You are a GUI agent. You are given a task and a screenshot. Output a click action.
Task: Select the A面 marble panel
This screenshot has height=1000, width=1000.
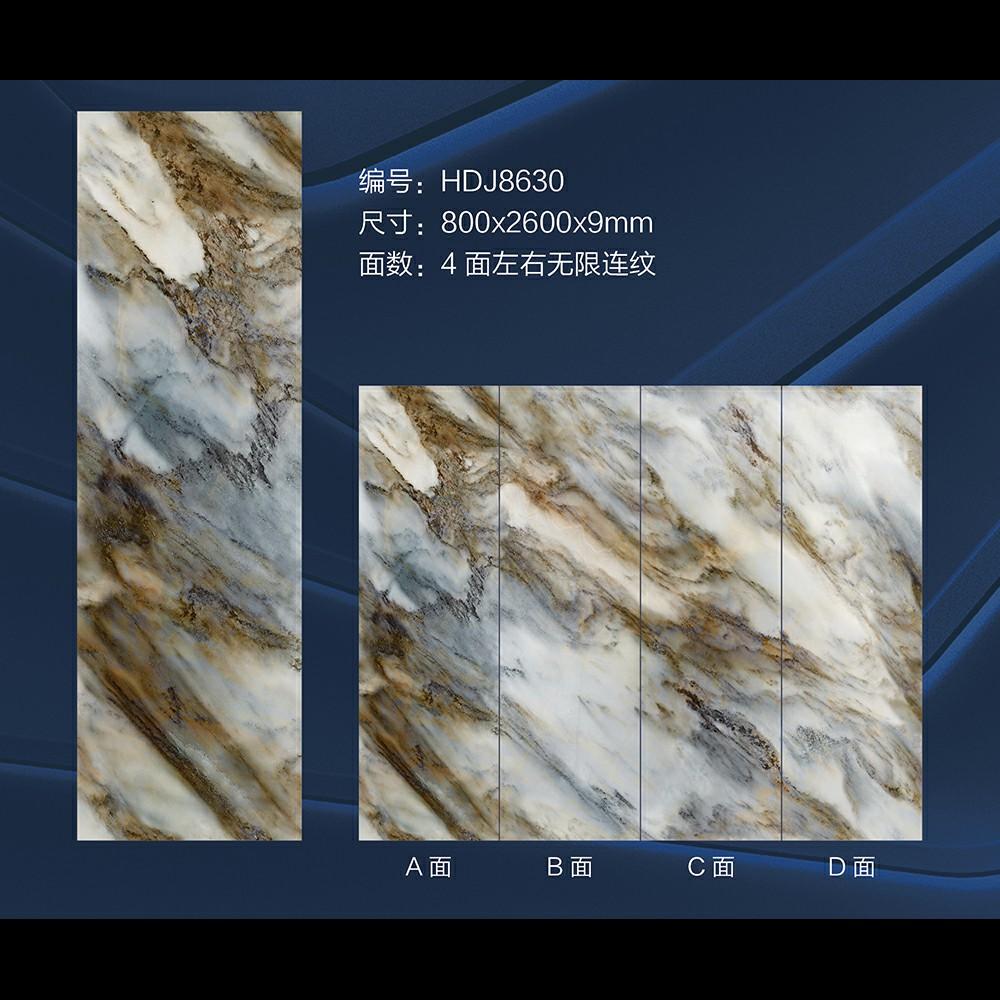point(429,613)
